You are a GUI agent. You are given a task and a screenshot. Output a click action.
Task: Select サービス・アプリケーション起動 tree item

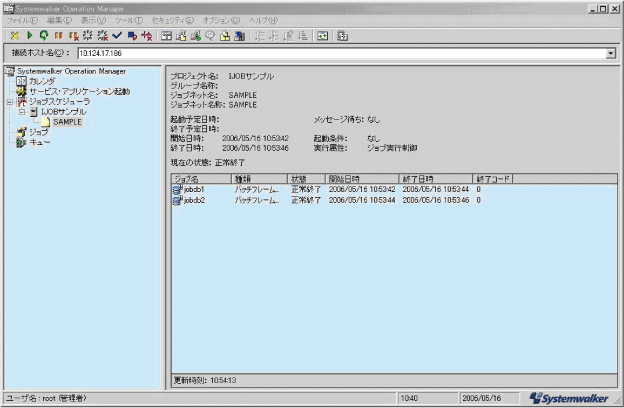tap(80, 92)
